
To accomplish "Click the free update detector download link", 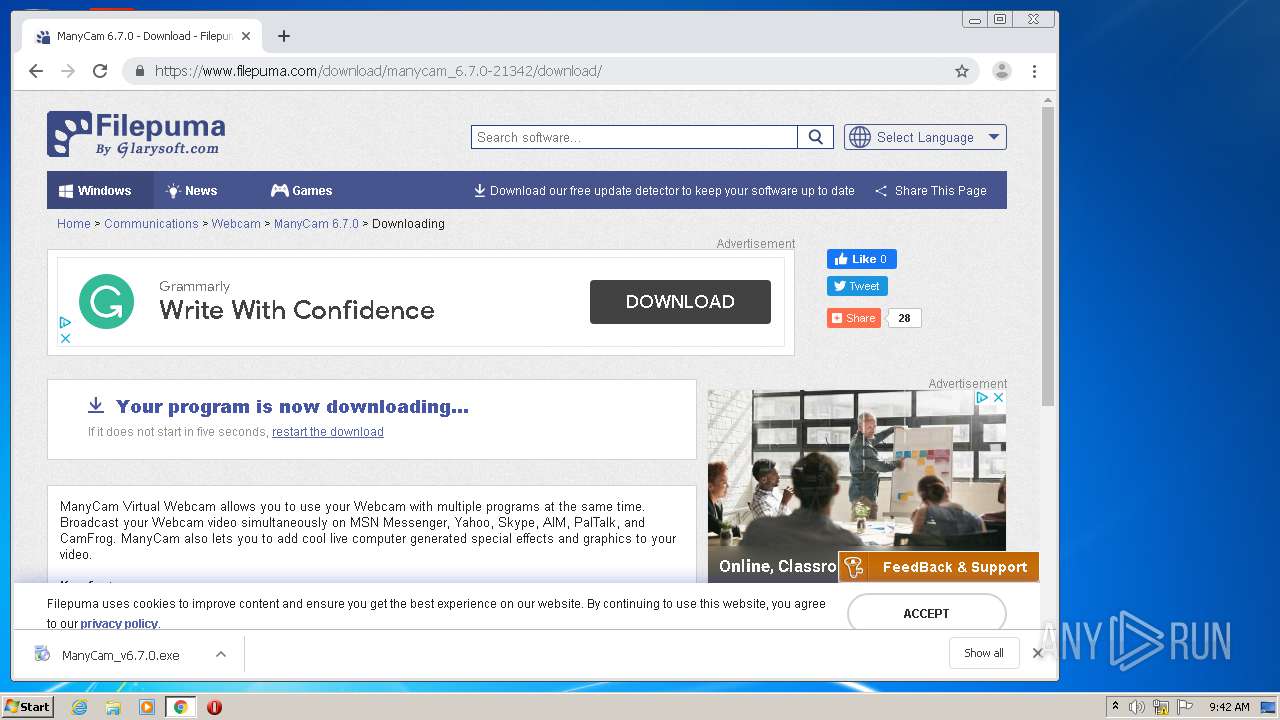I will click(664, 190).
